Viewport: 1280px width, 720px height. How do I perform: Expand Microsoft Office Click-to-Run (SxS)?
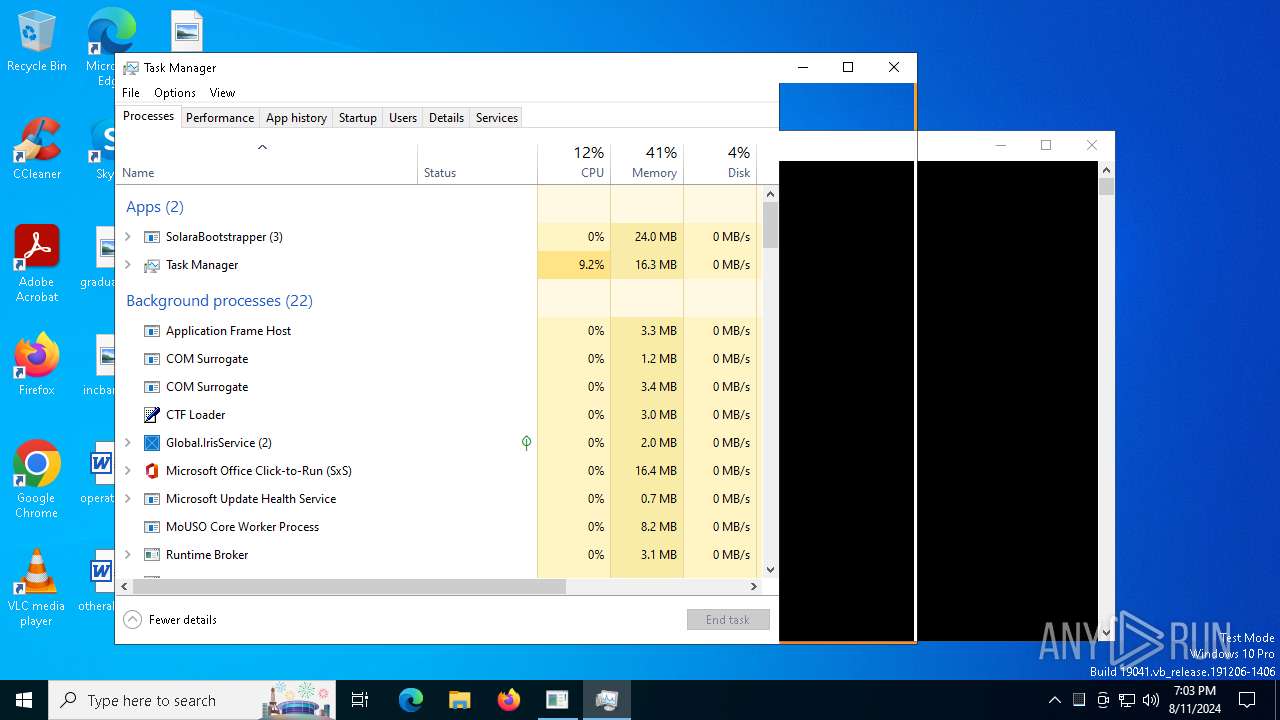pyautogui.click(x=127, y=471)
